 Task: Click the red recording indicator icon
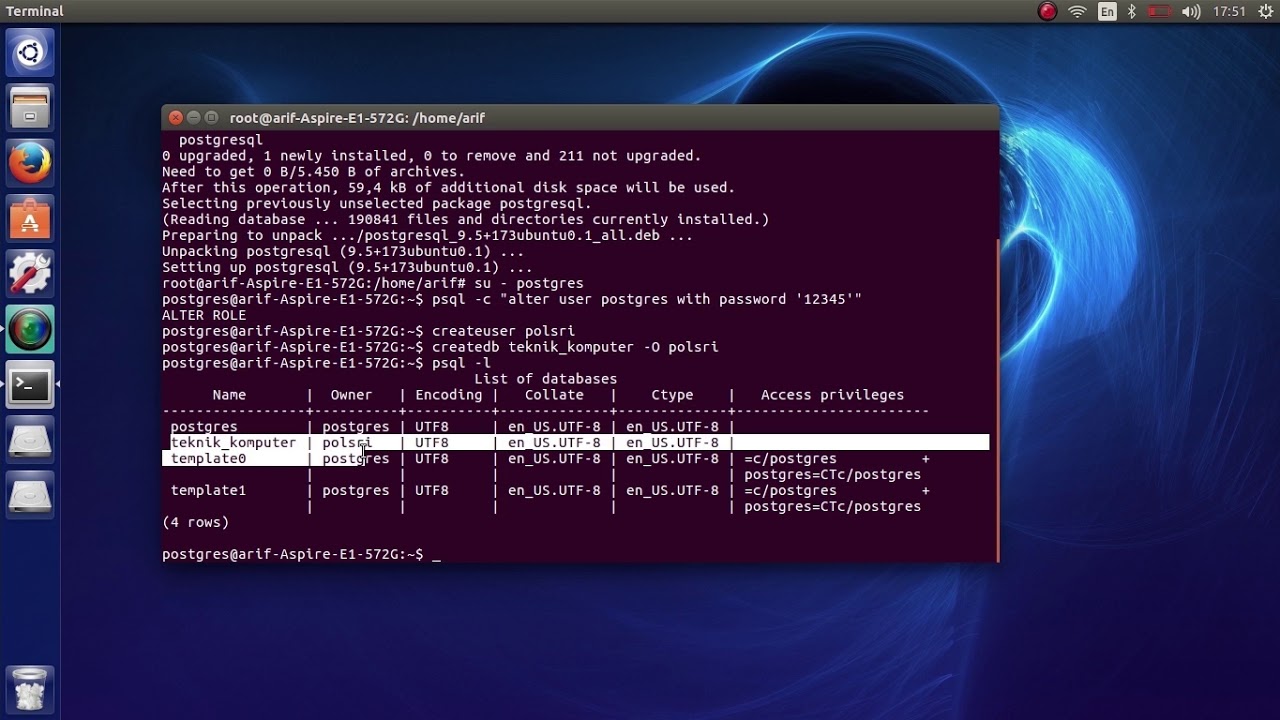(x=1047, y=12)
